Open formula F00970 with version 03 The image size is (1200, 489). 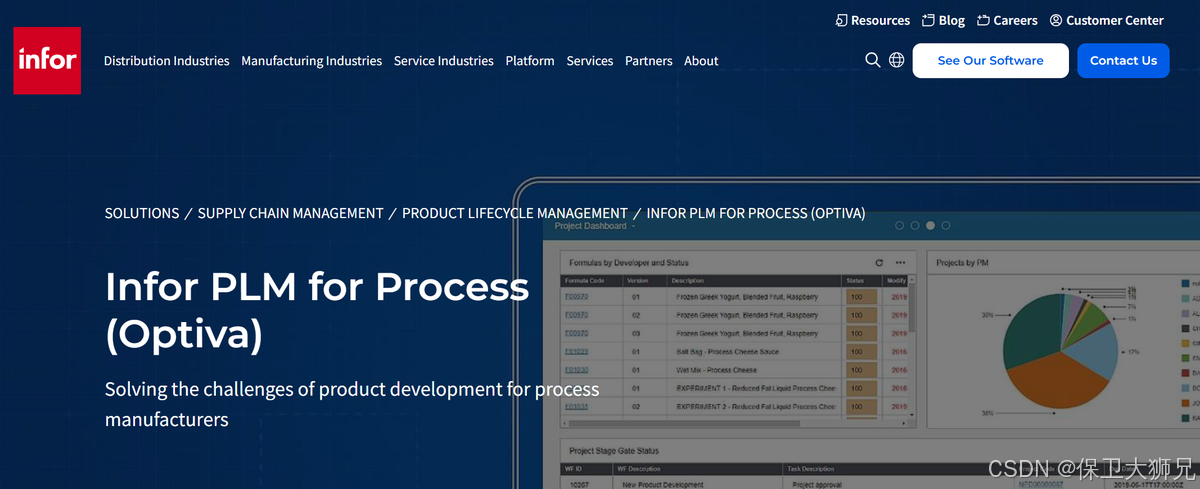pyautogui.click(x=576, y=333)
